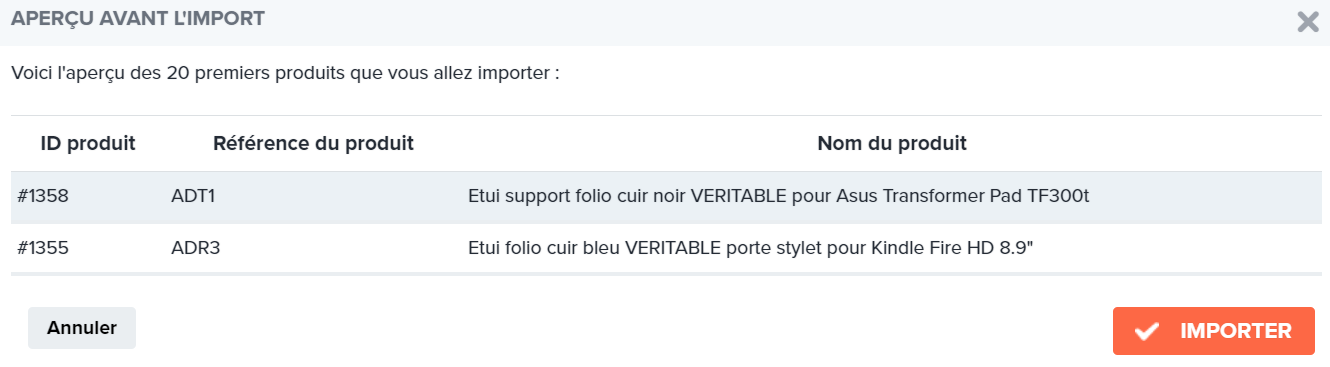Close the import preview dialog with the X
The width and height of the screenshot is (1330, 367).
1307,22
